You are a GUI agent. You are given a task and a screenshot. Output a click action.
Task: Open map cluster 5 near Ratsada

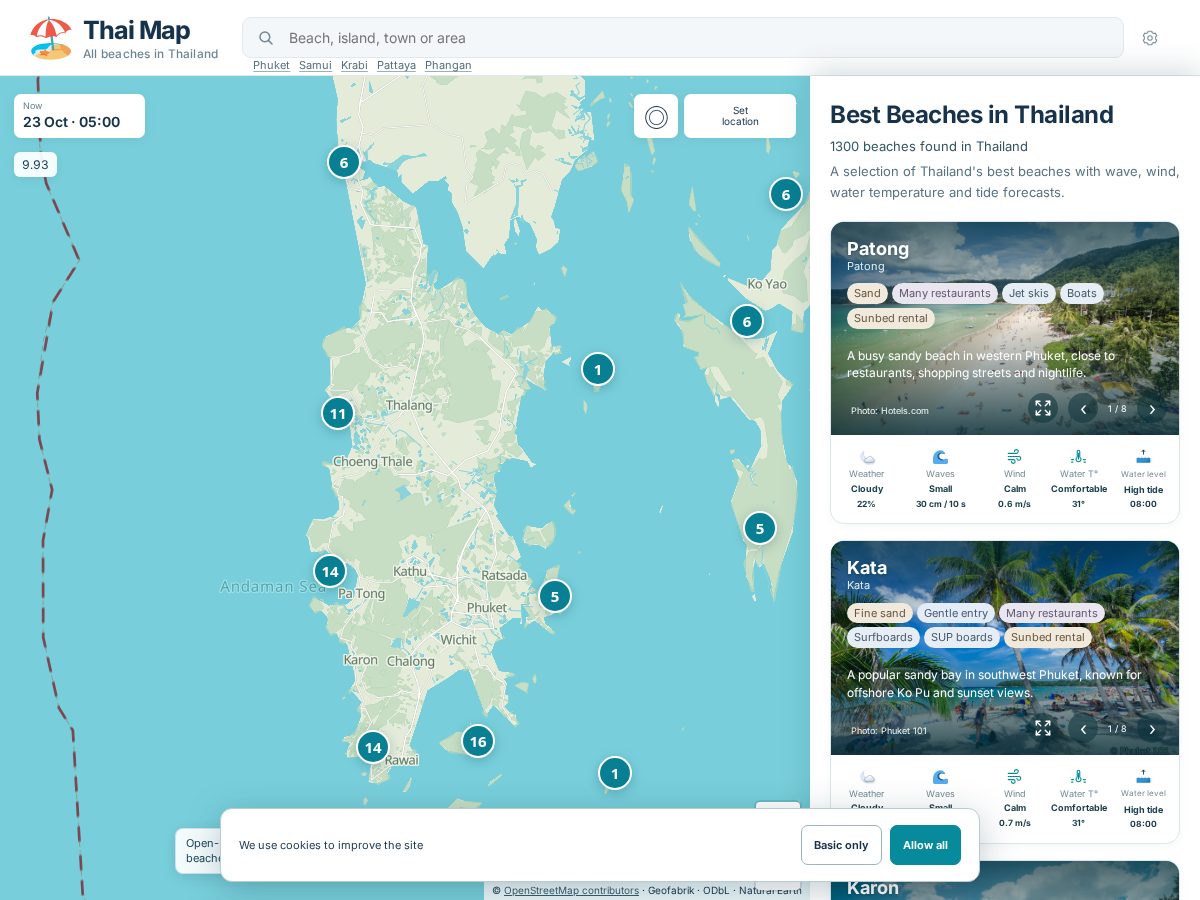pos(555,596)
